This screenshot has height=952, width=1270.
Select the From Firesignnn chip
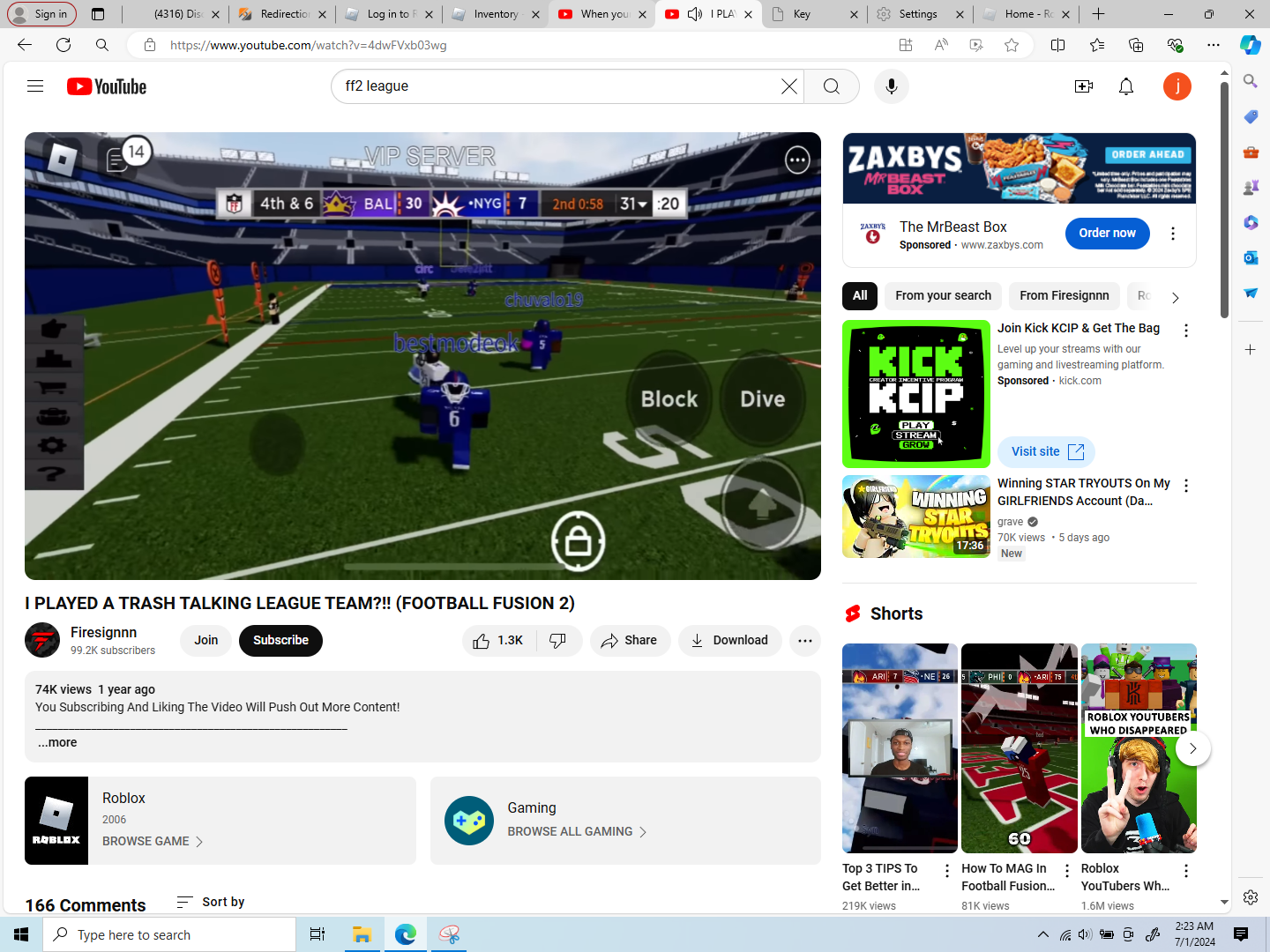pyautogui.click(x=1065, y=296)
